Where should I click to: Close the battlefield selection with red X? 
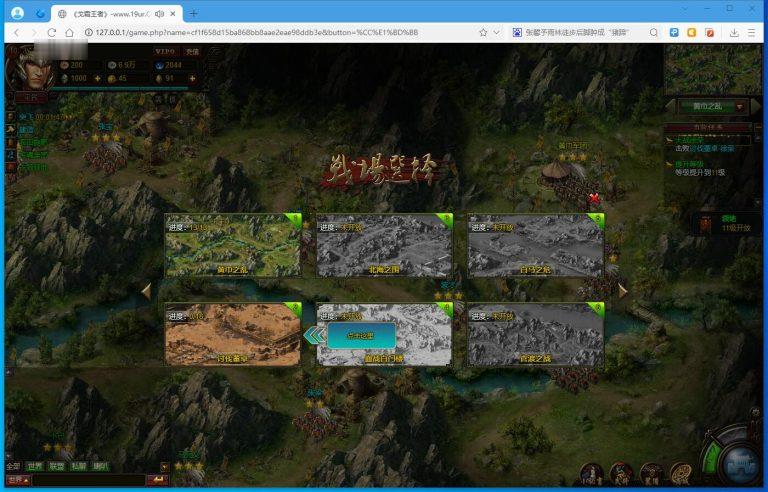594,198
